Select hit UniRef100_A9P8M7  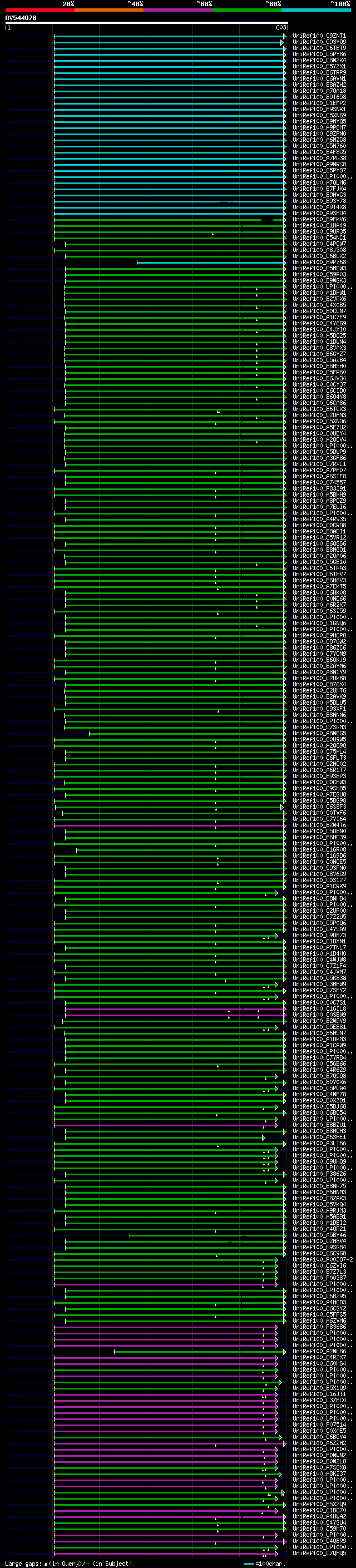[x=319, y=128]
